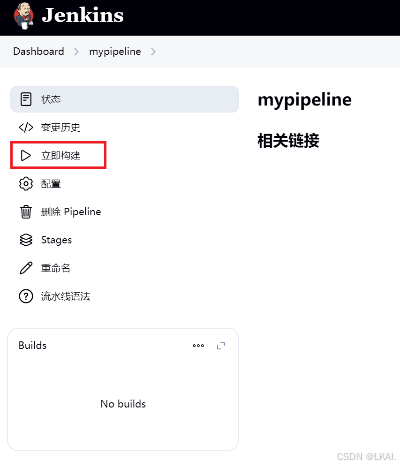Click the Jenkins butler logo
This screenshot has width=400, height=468.
pos(23,16)
